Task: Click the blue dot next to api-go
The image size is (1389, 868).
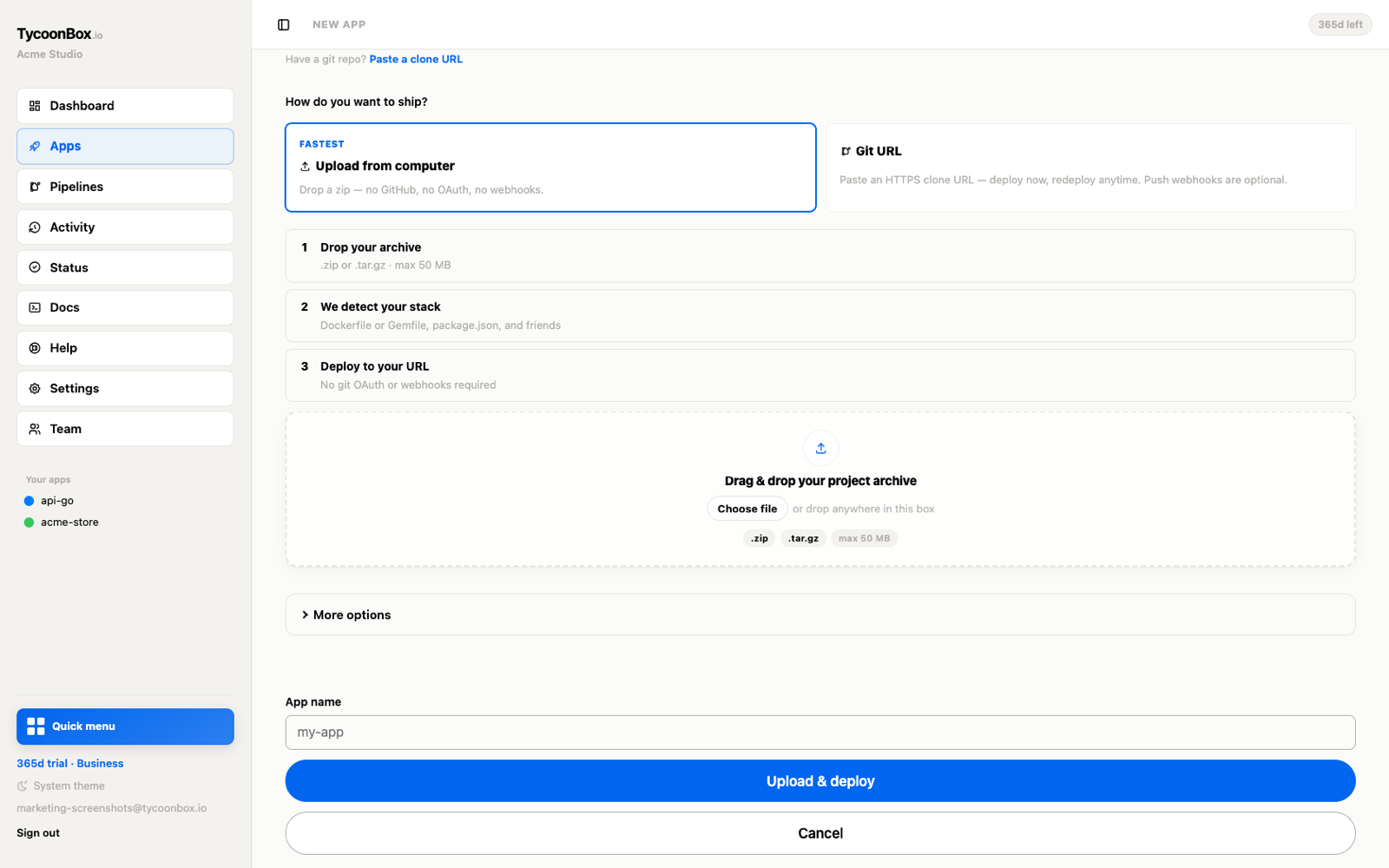Action: tap(29, 501)
